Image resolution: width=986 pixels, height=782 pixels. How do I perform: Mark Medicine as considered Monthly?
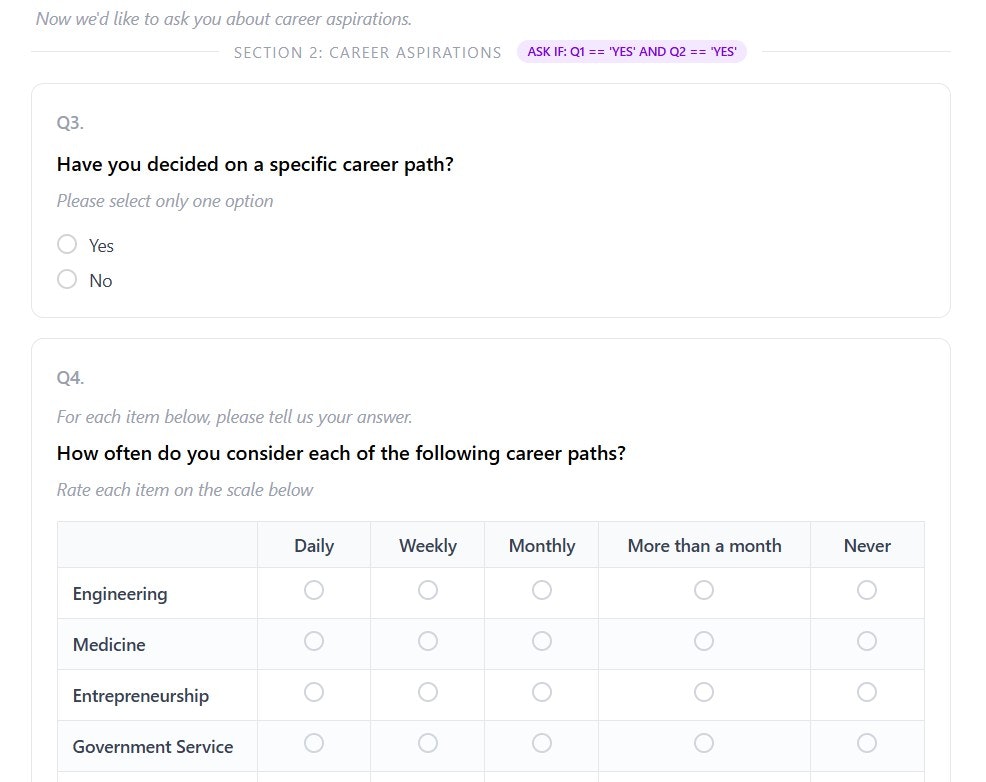[541, 641]
